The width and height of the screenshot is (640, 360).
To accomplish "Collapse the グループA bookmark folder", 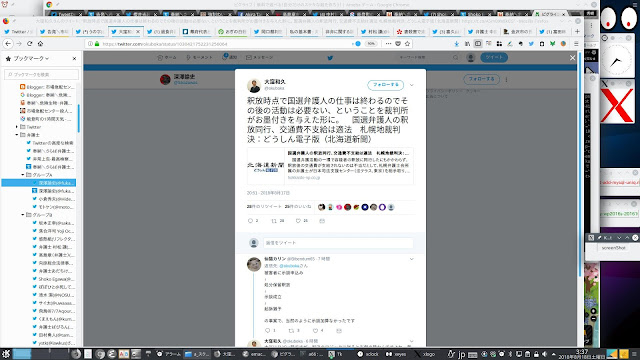I will (23, 175).
